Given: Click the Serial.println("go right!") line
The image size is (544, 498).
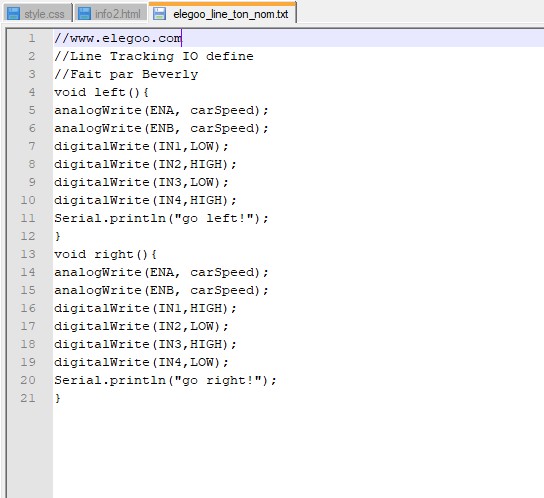Looking at the screenshot, I should point(165,380).
